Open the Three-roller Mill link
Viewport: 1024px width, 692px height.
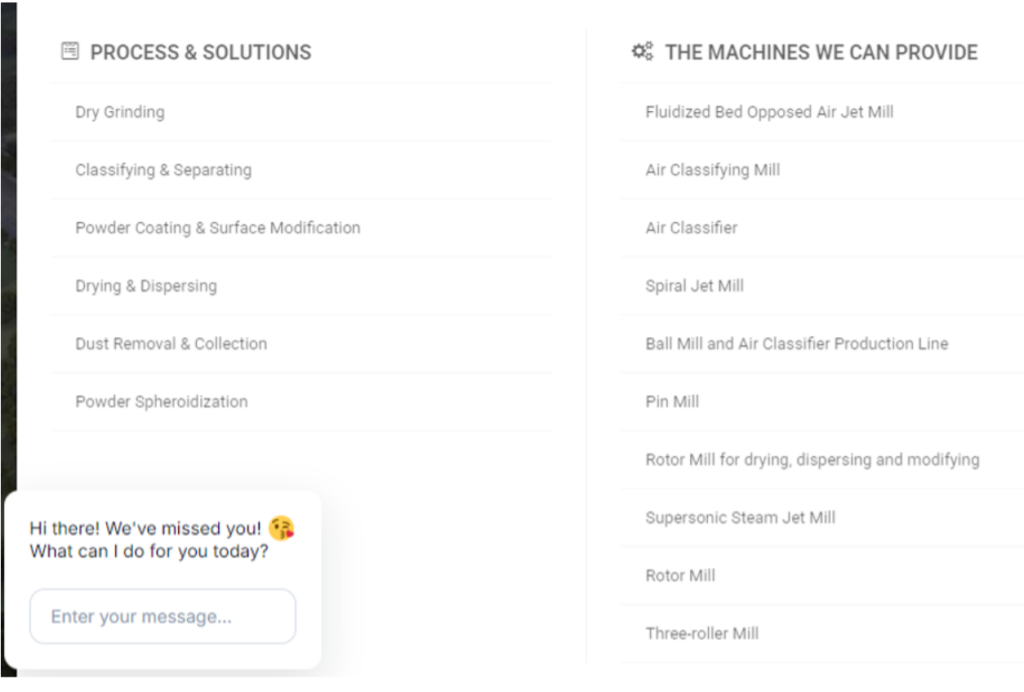[702, 634]
